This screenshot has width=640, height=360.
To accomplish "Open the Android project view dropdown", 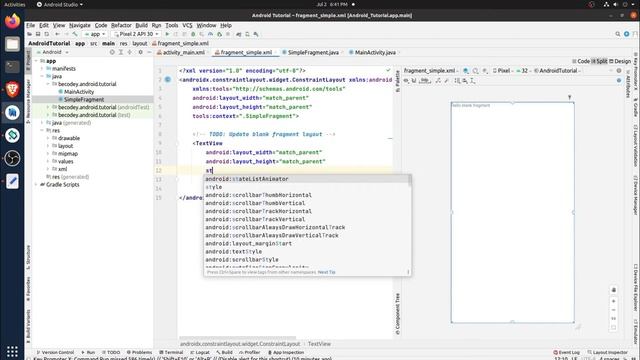I will pos(53,52).
